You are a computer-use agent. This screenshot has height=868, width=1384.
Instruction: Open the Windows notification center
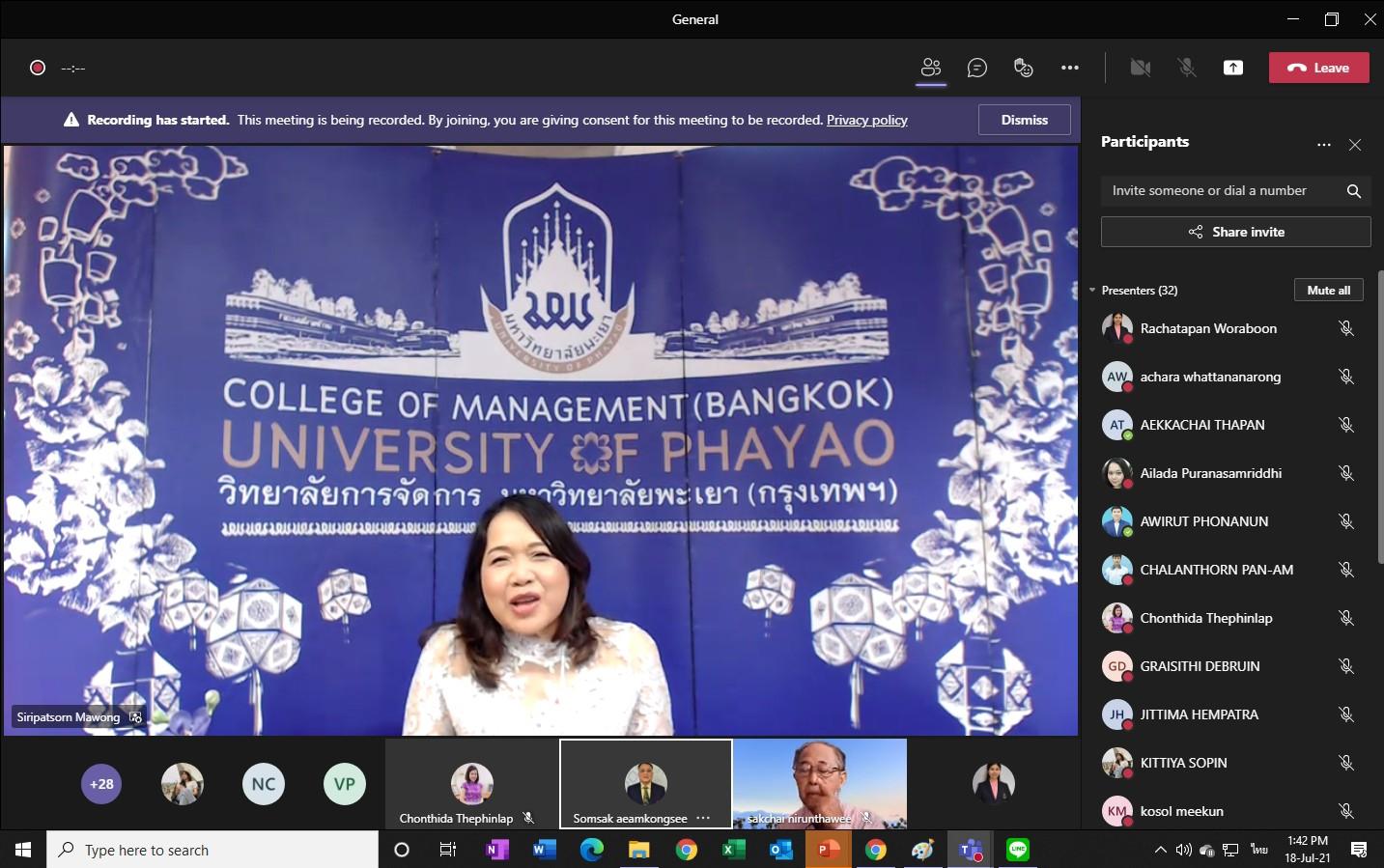click(x=1359, y=850)
